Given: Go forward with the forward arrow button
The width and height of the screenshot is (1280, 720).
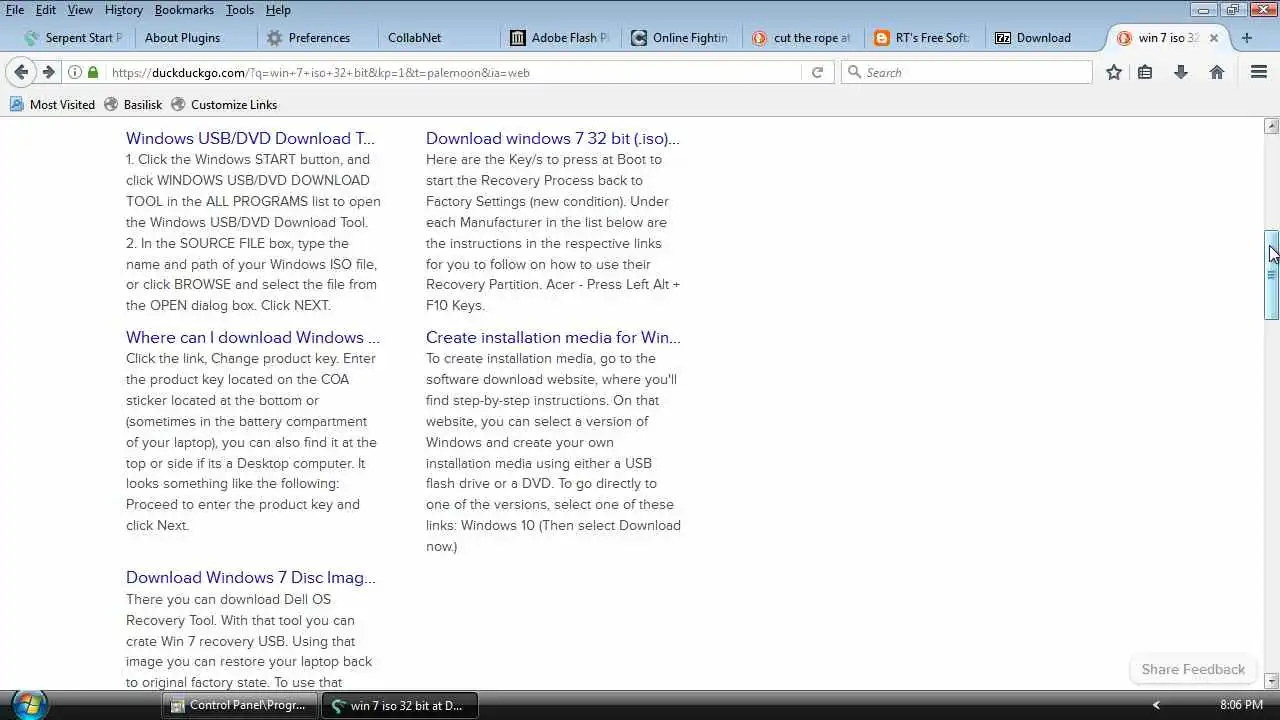Looking at the screenshot, I should click(48, 72).
